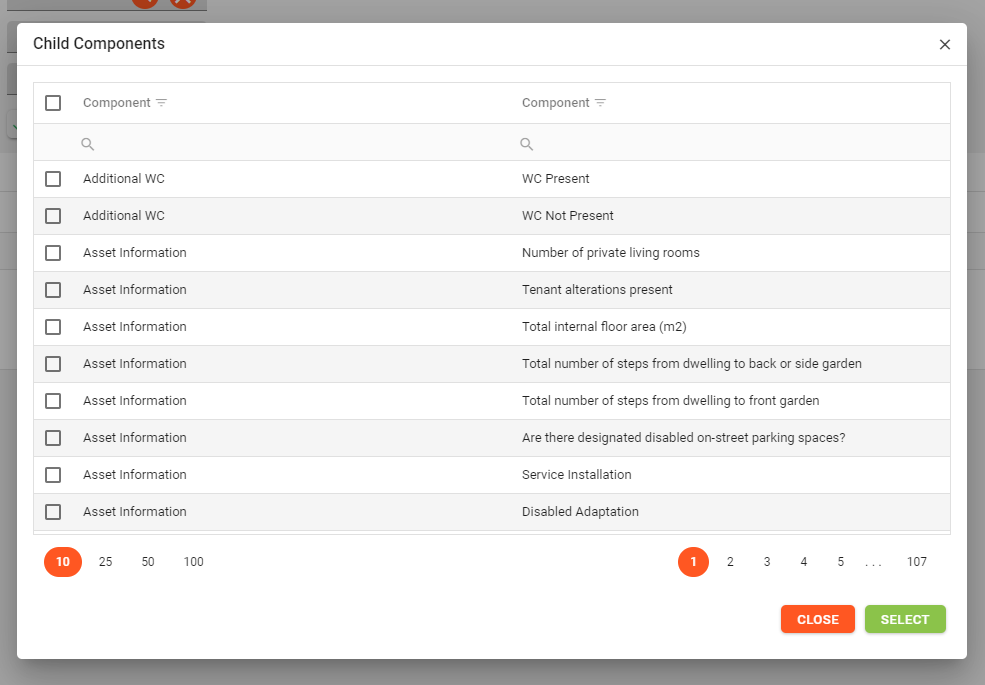
Task: Go to page 2 of results
Action: pyautogui.click(x=730, y=562)
